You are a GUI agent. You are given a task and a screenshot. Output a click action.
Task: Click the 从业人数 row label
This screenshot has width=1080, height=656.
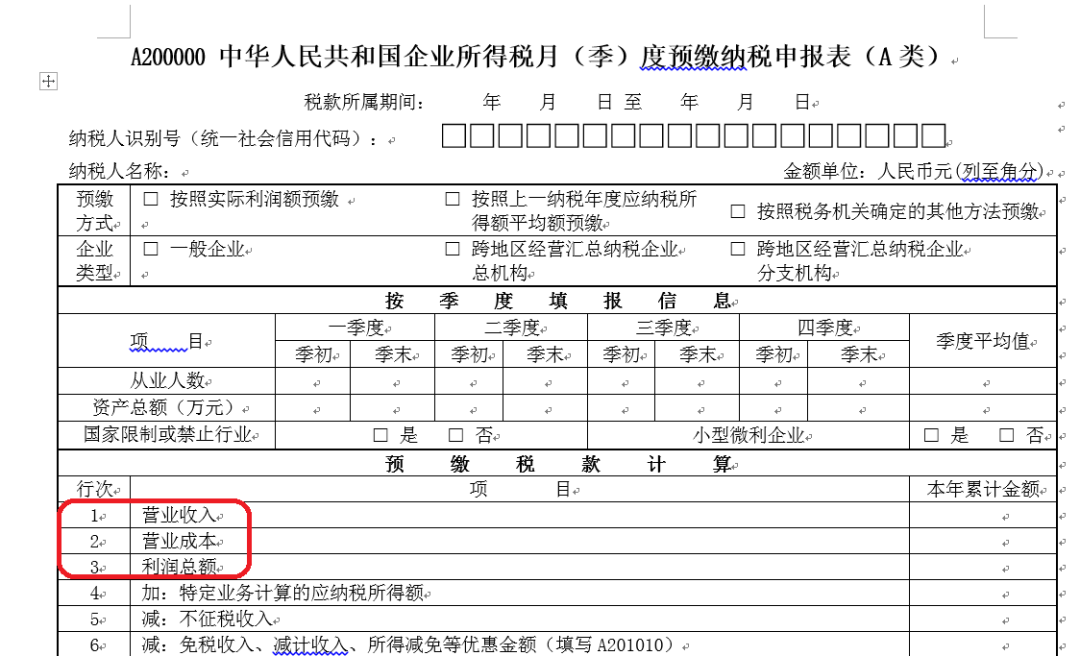(167, 380)
